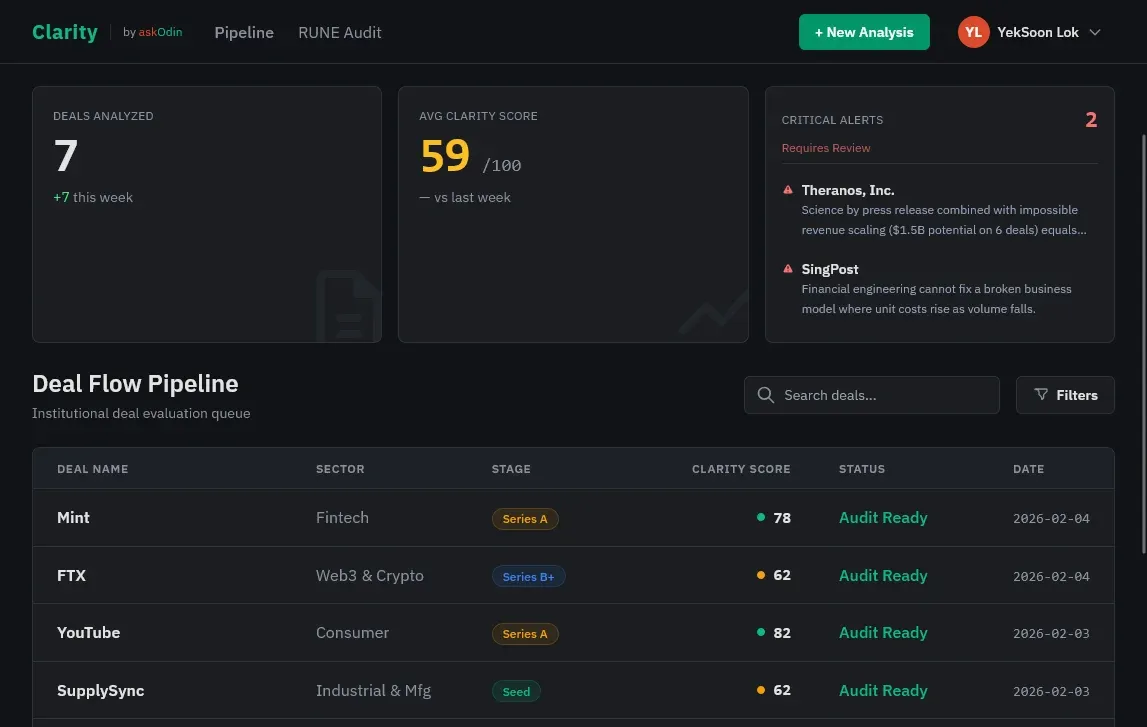
Task: Open the RUNE Audit tab
Action: [x=339, y=32]
